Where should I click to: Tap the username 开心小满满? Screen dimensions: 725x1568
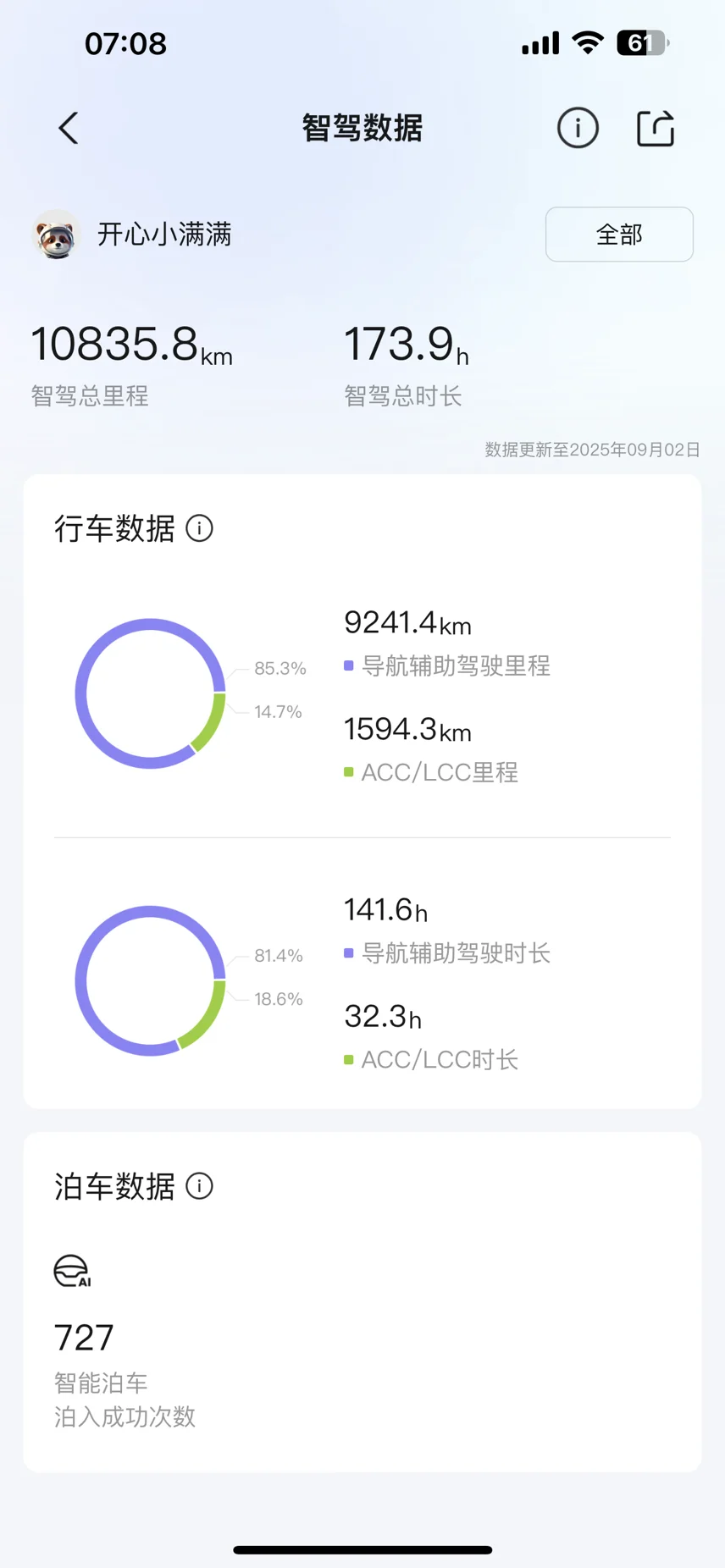point(164,235)
